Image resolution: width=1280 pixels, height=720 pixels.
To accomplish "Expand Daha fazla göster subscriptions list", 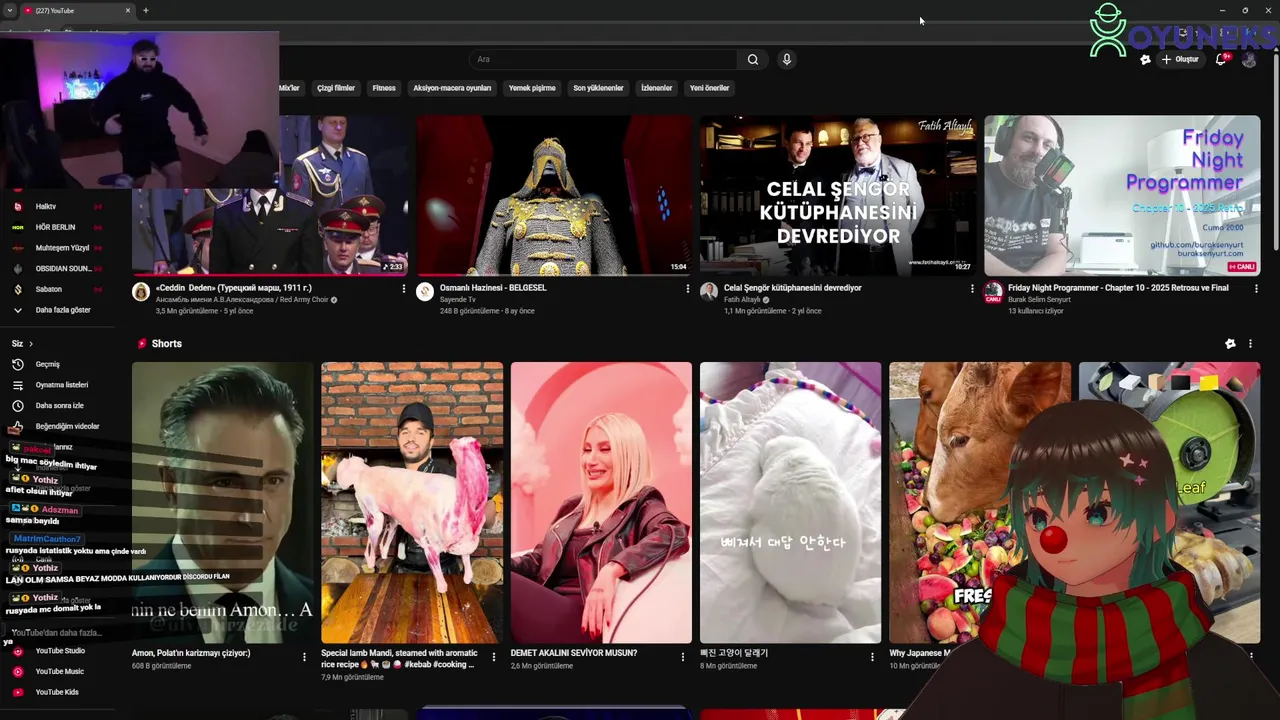I will [x=63, y=310].
